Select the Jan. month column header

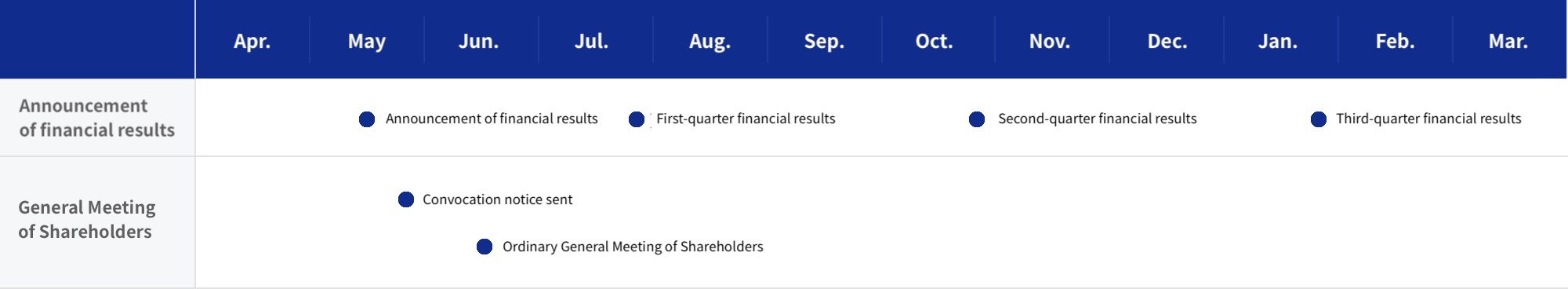[1278, 41]
